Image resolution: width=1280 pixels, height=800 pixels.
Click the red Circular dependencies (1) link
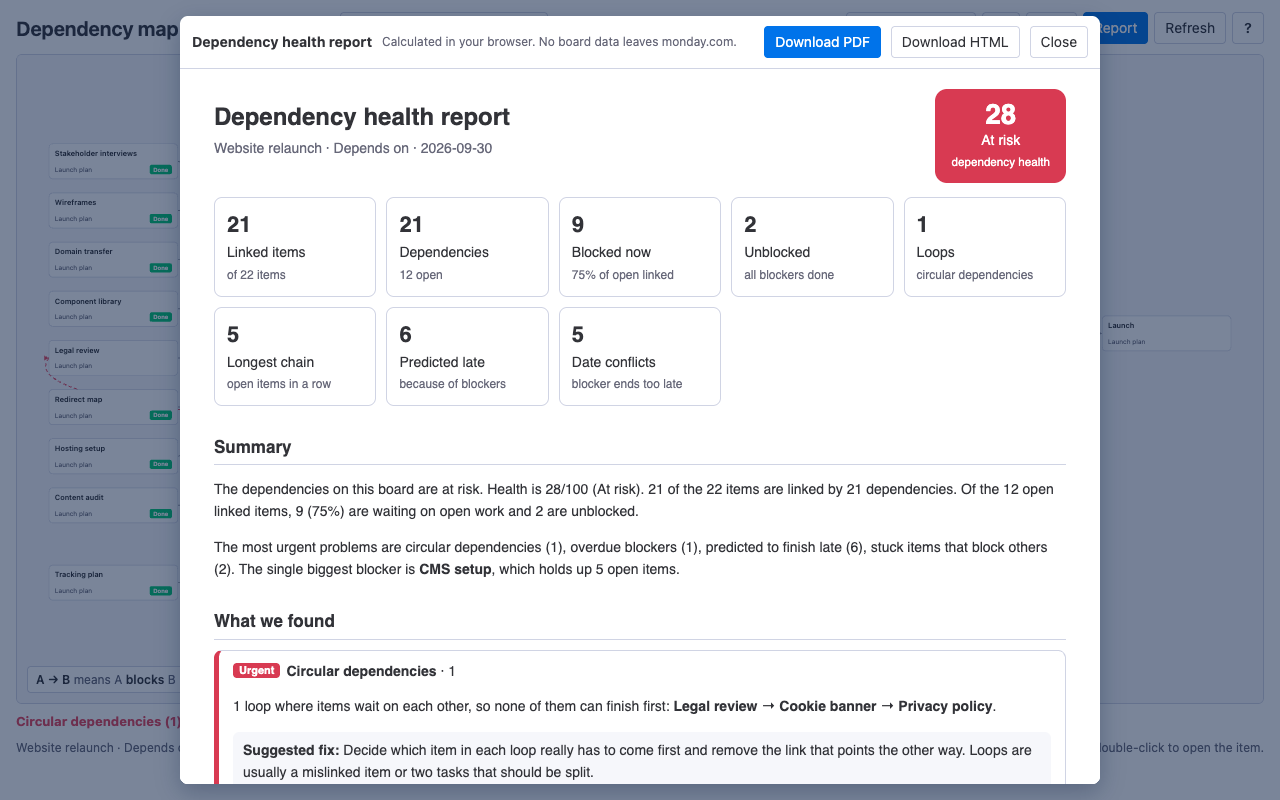pos(98,721)
